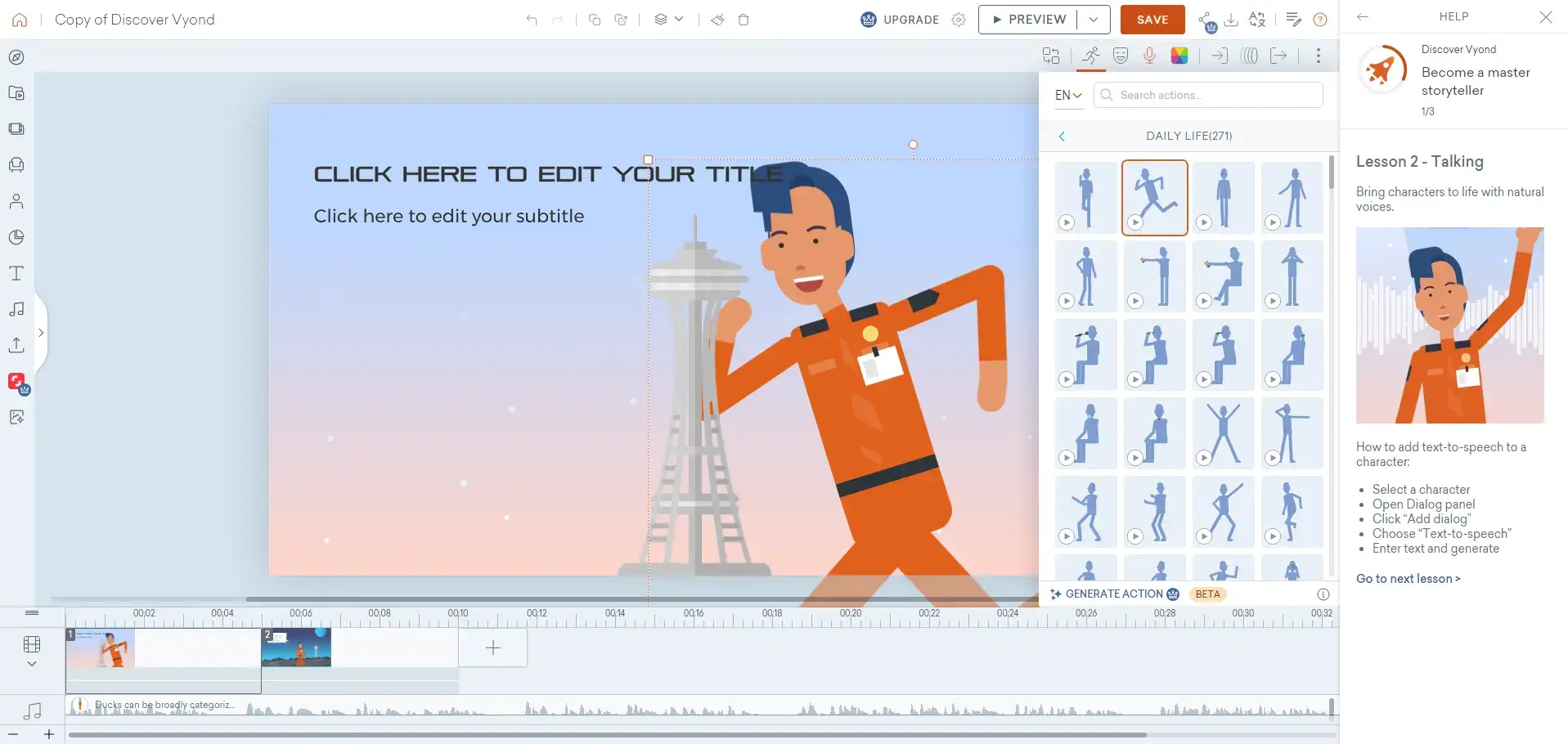Download the video
This screenshot has width=1568, height=744.
pyautogui.click(x=1231, y=20)
